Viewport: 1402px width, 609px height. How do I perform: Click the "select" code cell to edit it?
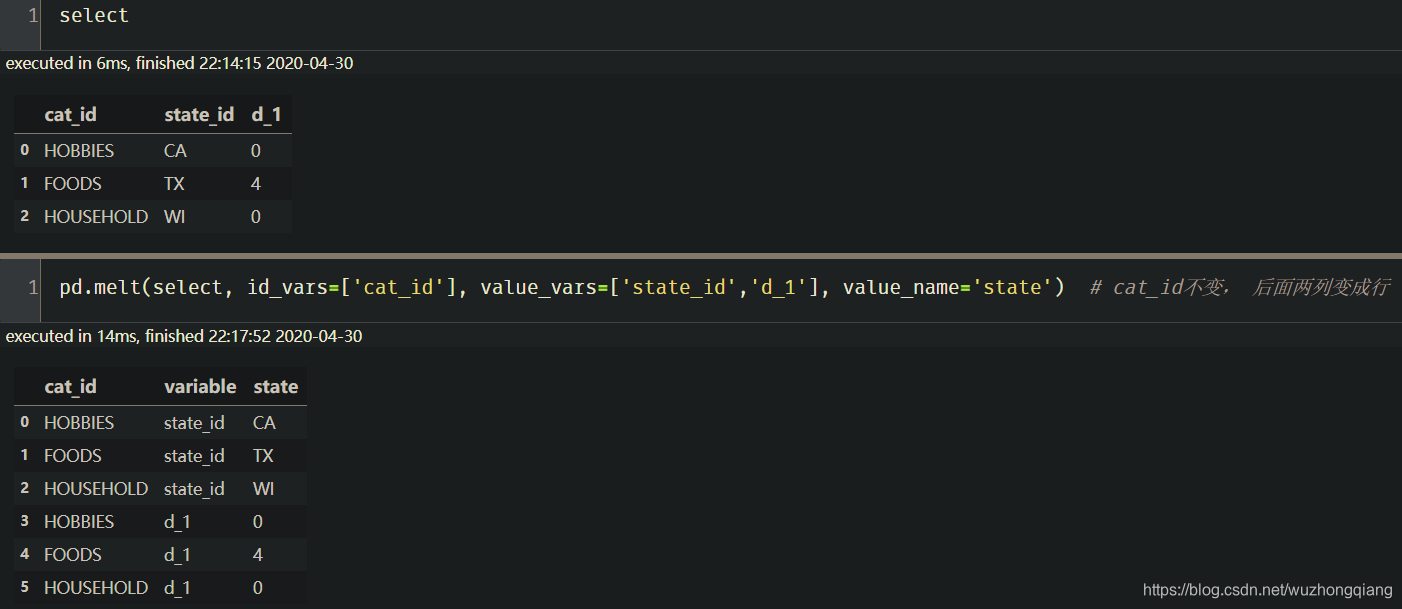[93, 15]
